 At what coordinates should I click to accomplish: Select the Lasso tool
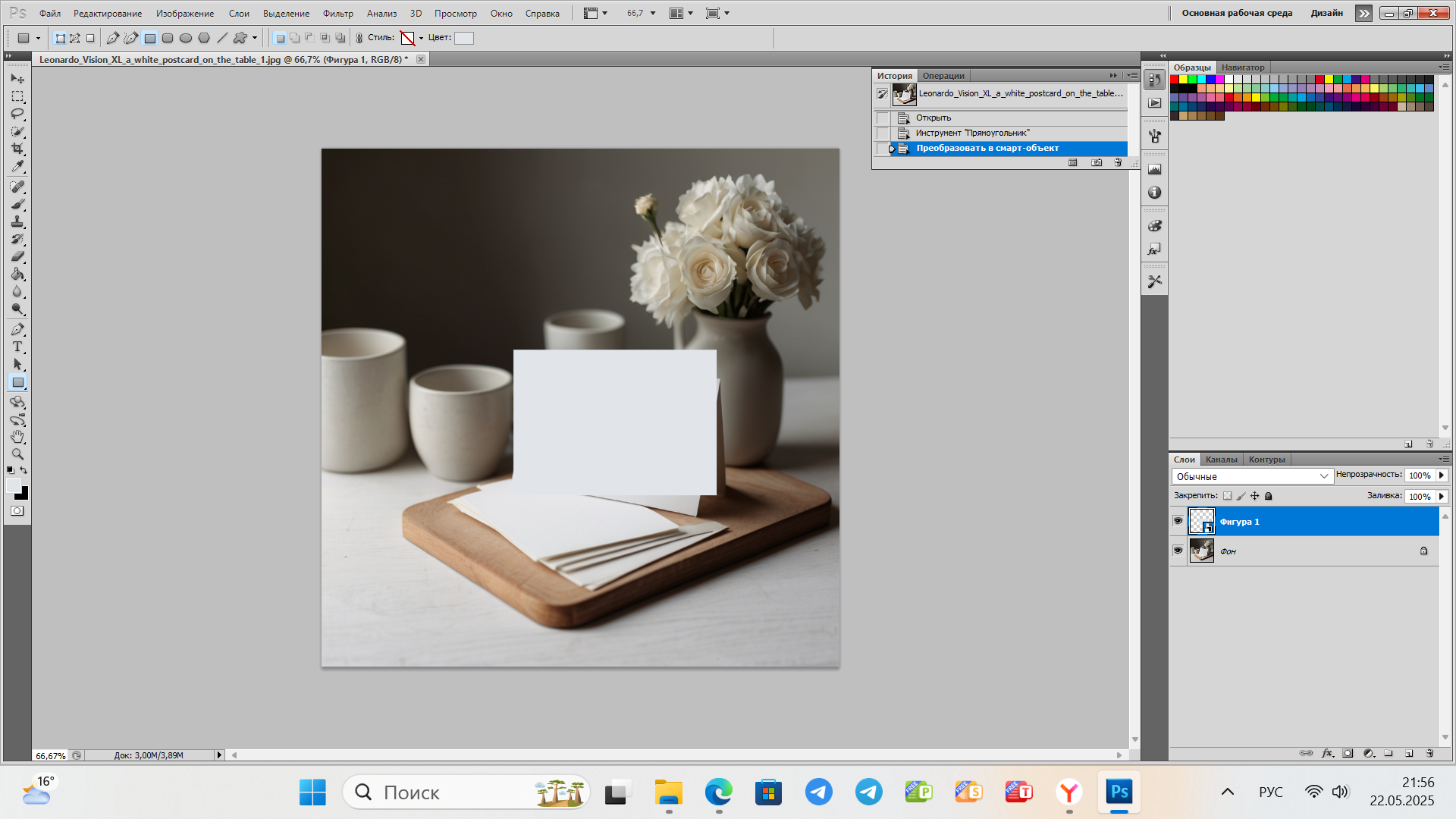click(x=17, y=114)
